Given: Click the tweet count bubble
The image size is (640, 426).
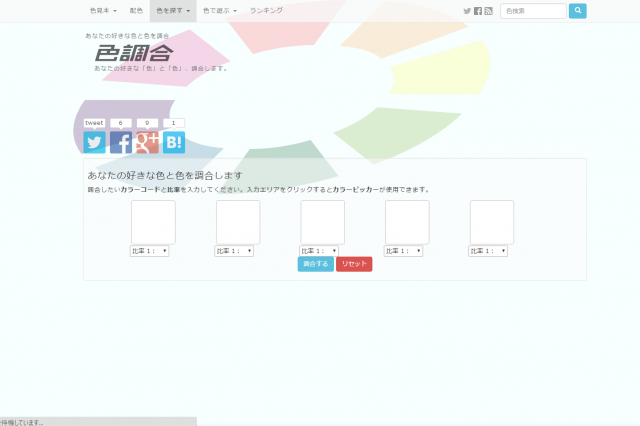Looking at the screenshot, I should pyautogui.click(x=94, y=123).
